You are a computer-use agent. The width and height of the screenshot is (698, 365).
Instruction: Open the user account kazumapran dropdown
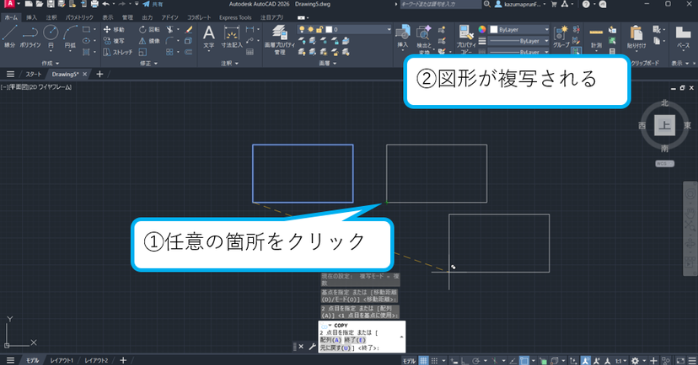coord(520,4)
